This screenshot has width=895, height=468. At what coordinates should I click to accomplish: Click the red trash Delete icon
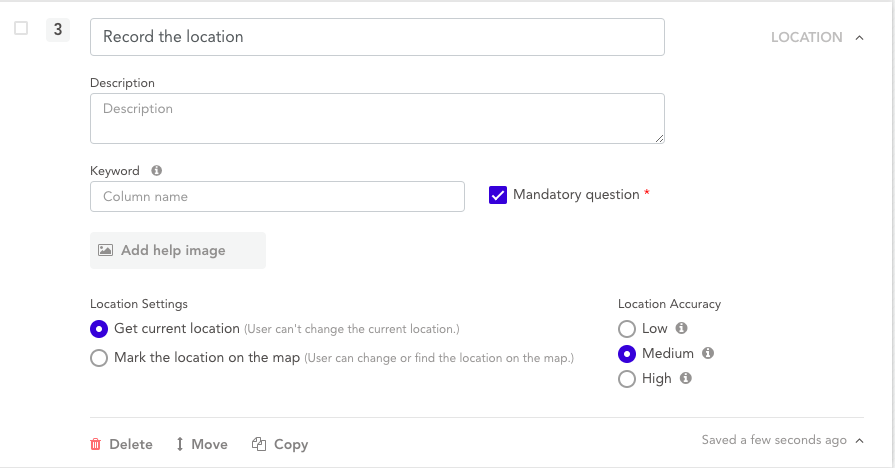(96, 444)
